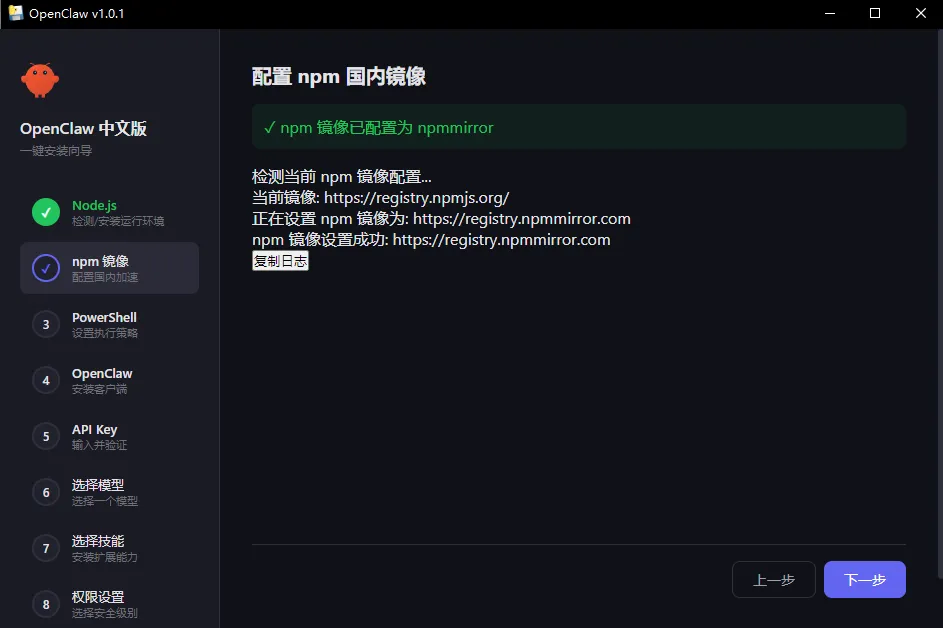Image resolution: width=943 pixels, height=628 pixels.
Task: Click the 下一步 button
Action: 865,580
